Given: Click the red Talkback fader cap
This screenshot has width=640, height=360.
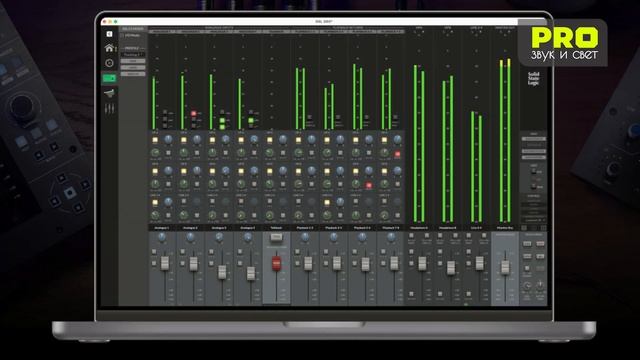Looking at the screenshot, I should tap(276, 263).
